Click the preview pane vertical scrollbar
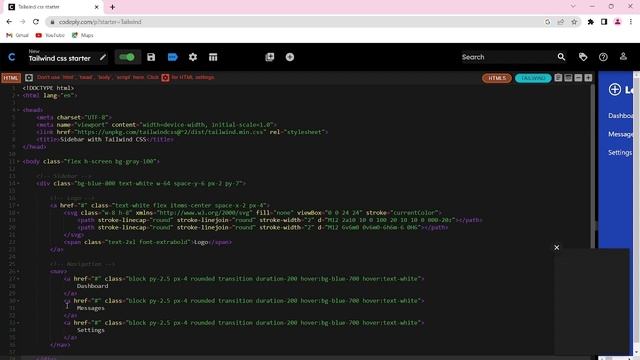Image resolution: width=640 pixels, height=360 pixels. click(636, 212)
